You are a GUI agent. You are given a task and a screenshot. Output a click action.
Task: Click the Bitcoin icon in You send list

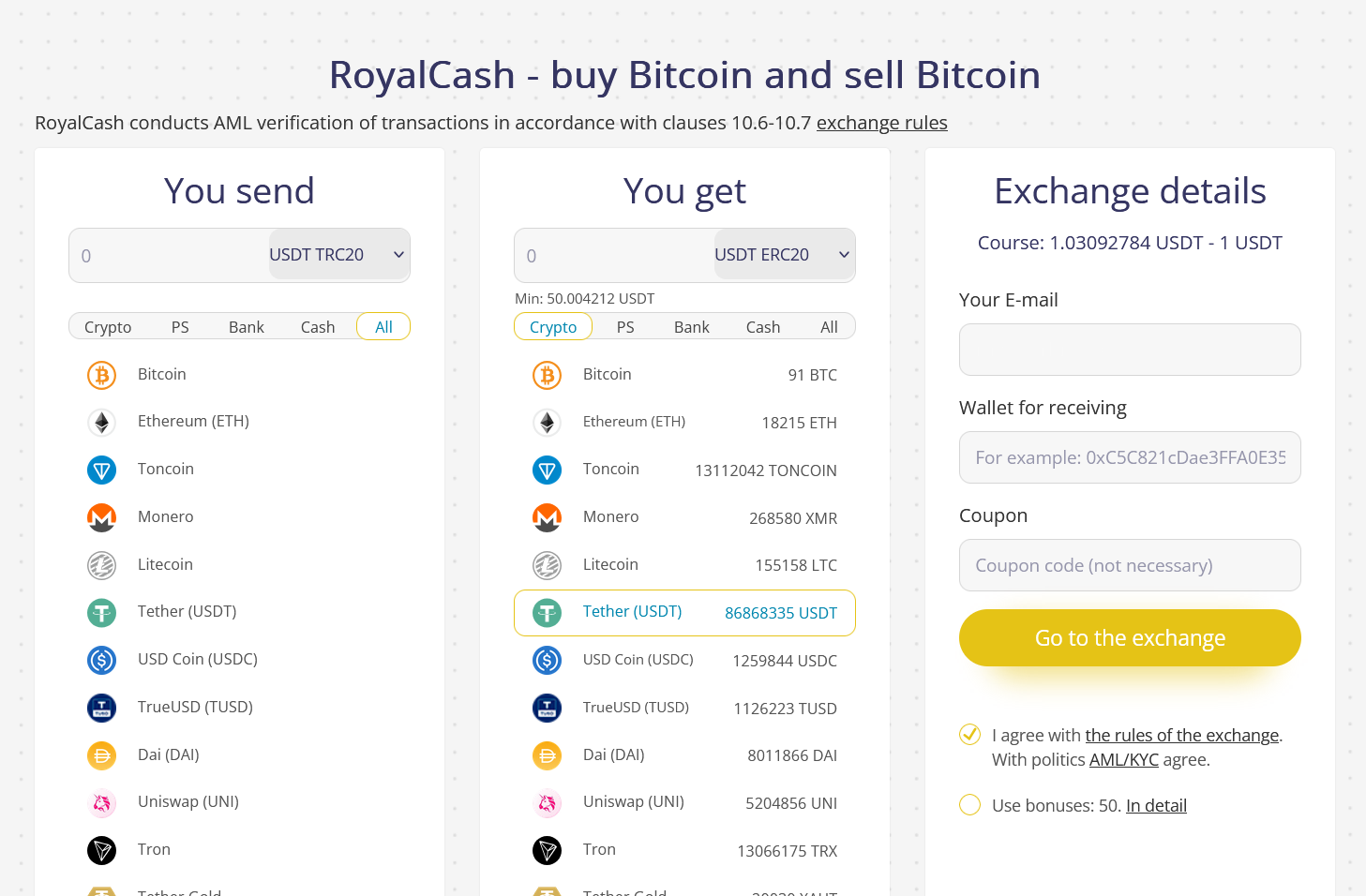101,375
